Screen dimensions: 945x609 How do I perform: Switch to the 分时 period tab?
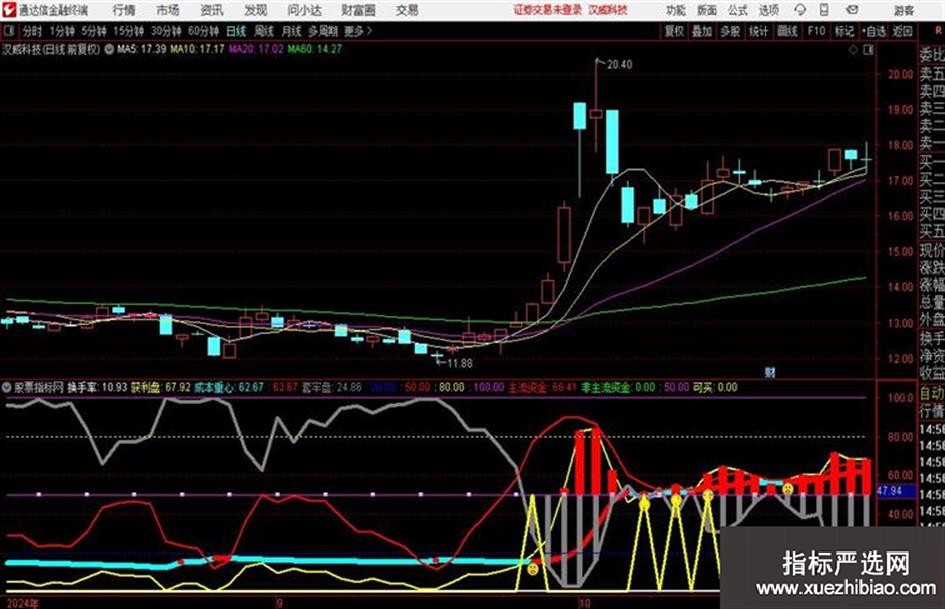coord(32,31)
